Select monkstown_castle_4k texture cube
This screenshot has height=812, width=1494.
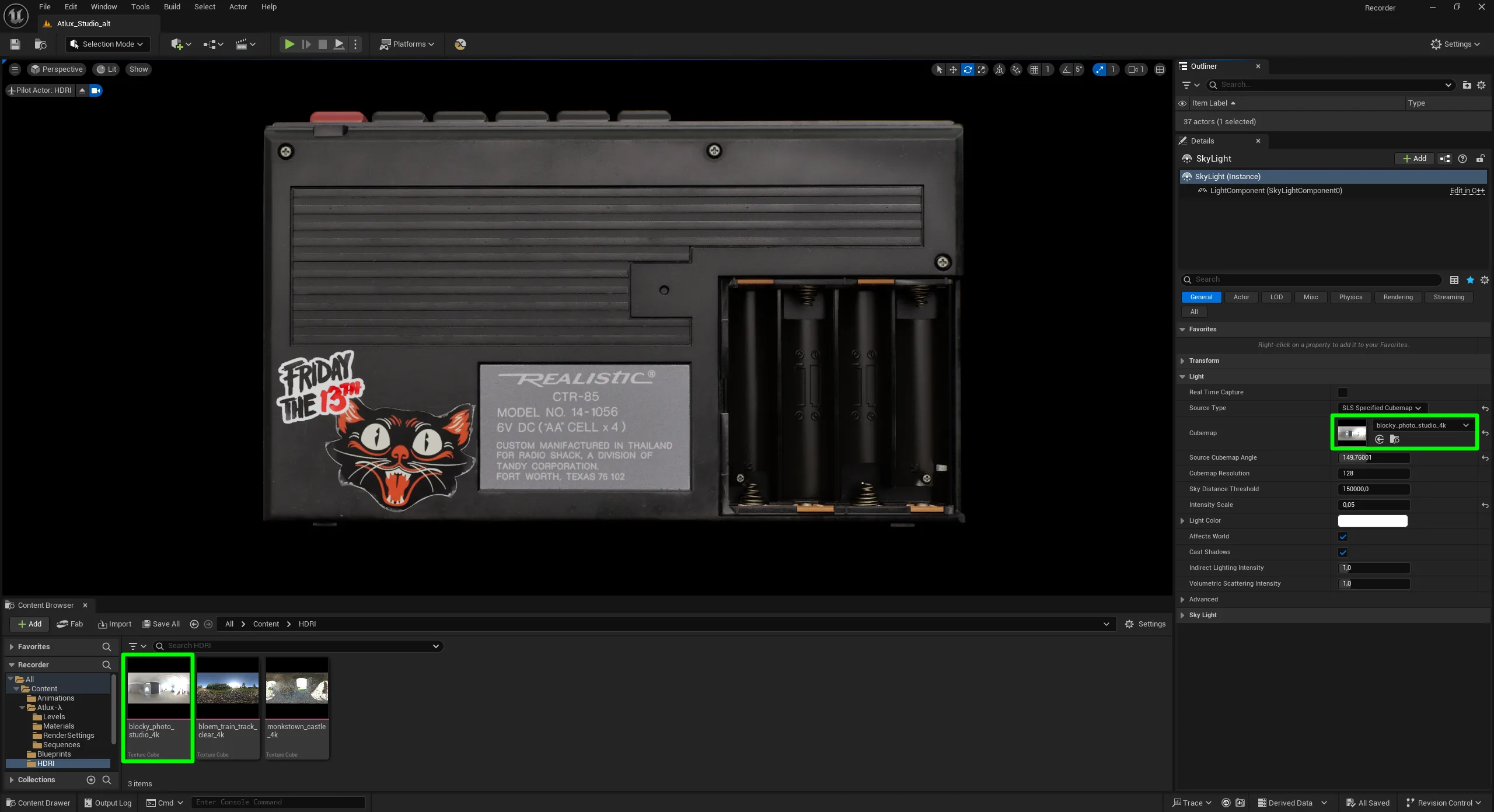click(297, 708)
